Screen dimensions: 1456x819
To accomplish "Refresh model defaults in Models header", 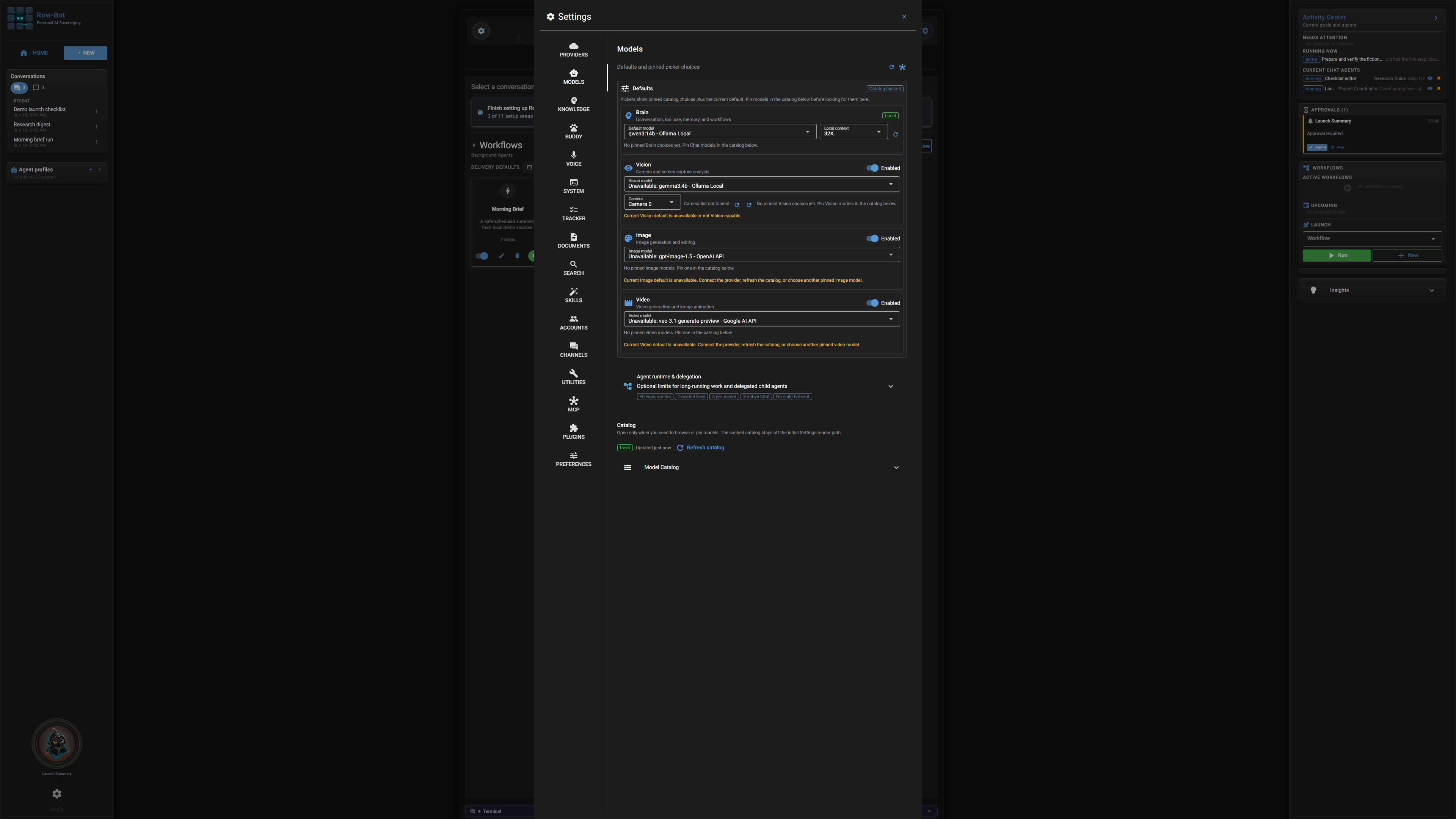I will [891, 67].
